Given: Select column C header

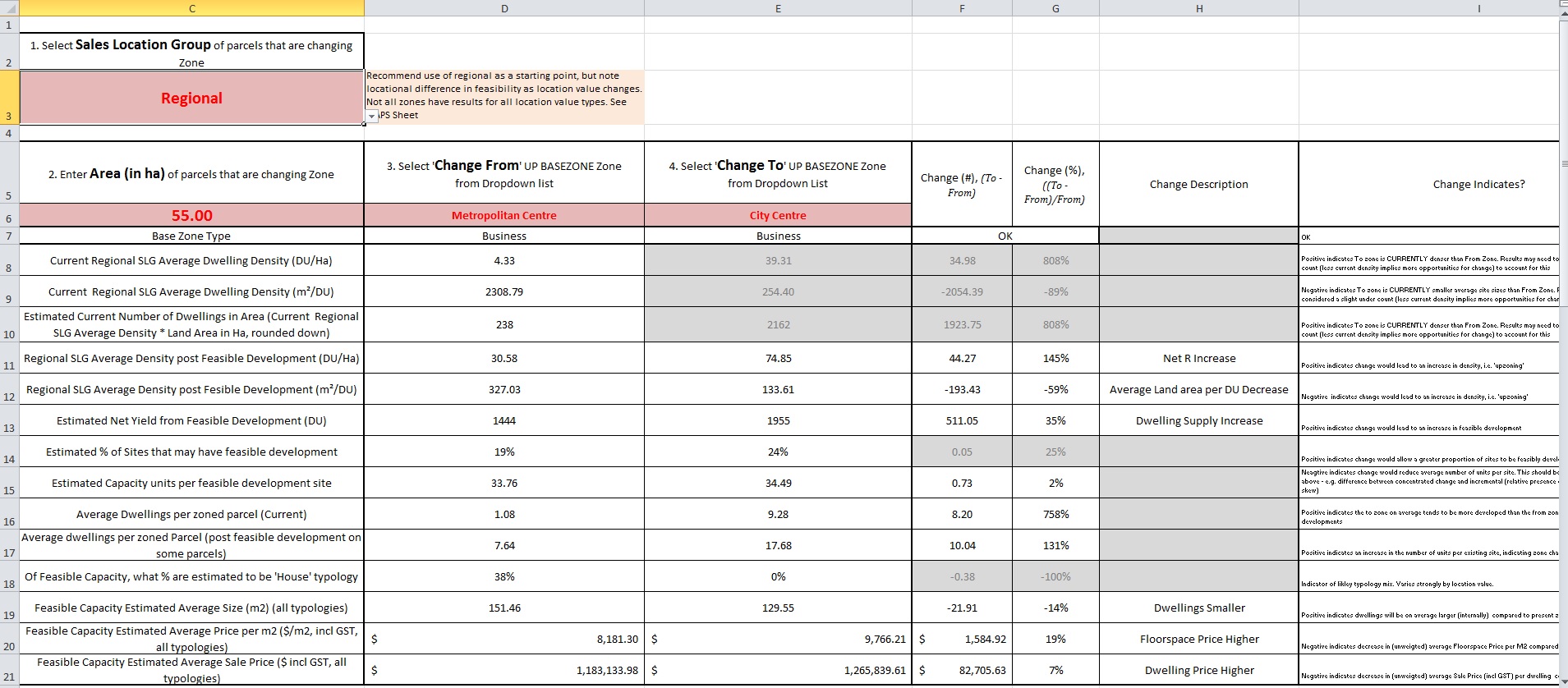Looking at the screenshot, I should point(191,8).
